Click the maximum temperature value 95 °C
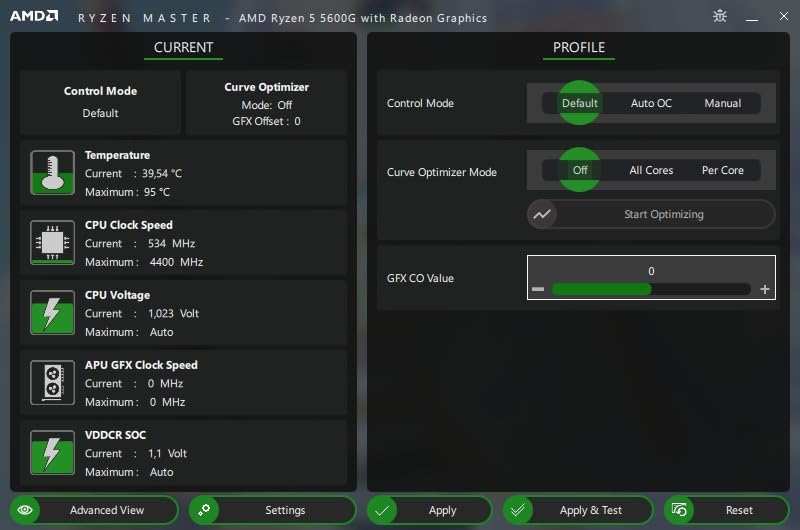The width and height of the screenshot is (800, 530). click(156, 192)
